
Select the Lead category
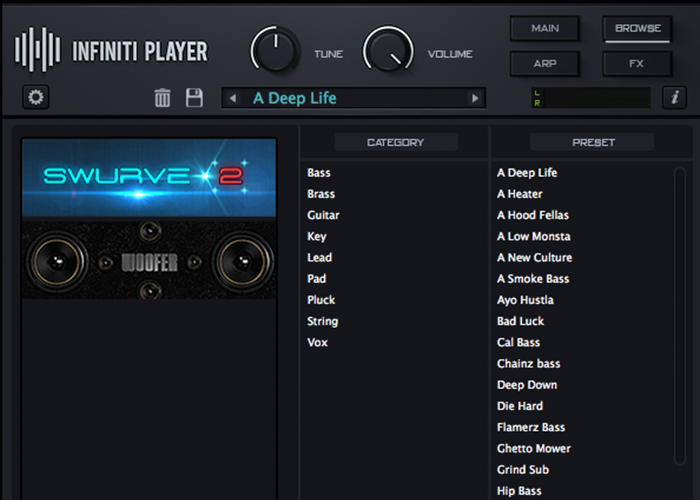click(320, 258)
